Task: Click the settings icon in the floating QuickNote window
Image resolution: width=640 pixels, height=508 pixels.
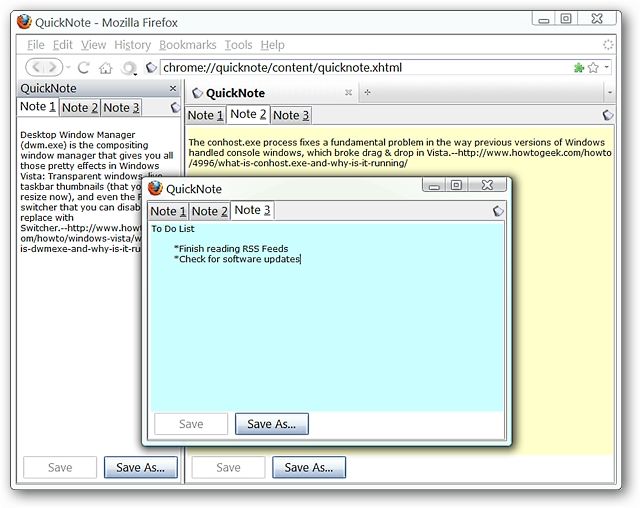Action: [x=498, y=211]
